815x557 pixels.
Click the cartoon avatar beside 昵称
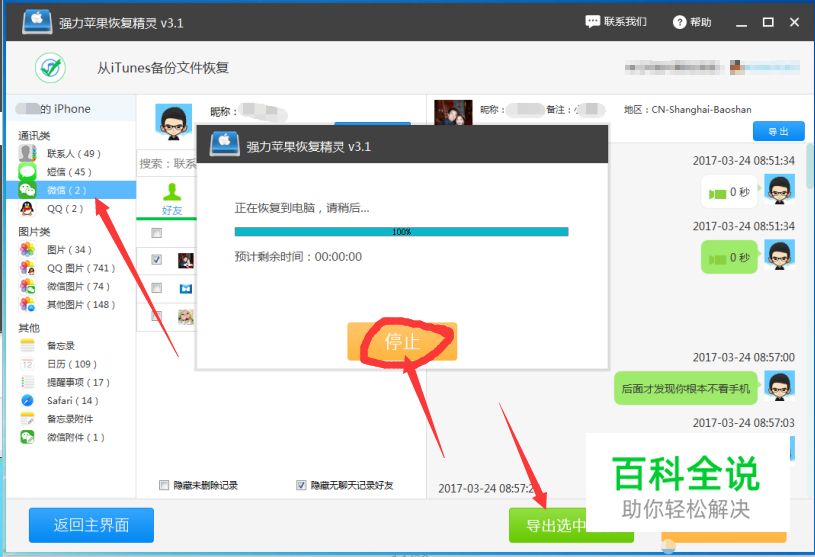click(174, 122)
